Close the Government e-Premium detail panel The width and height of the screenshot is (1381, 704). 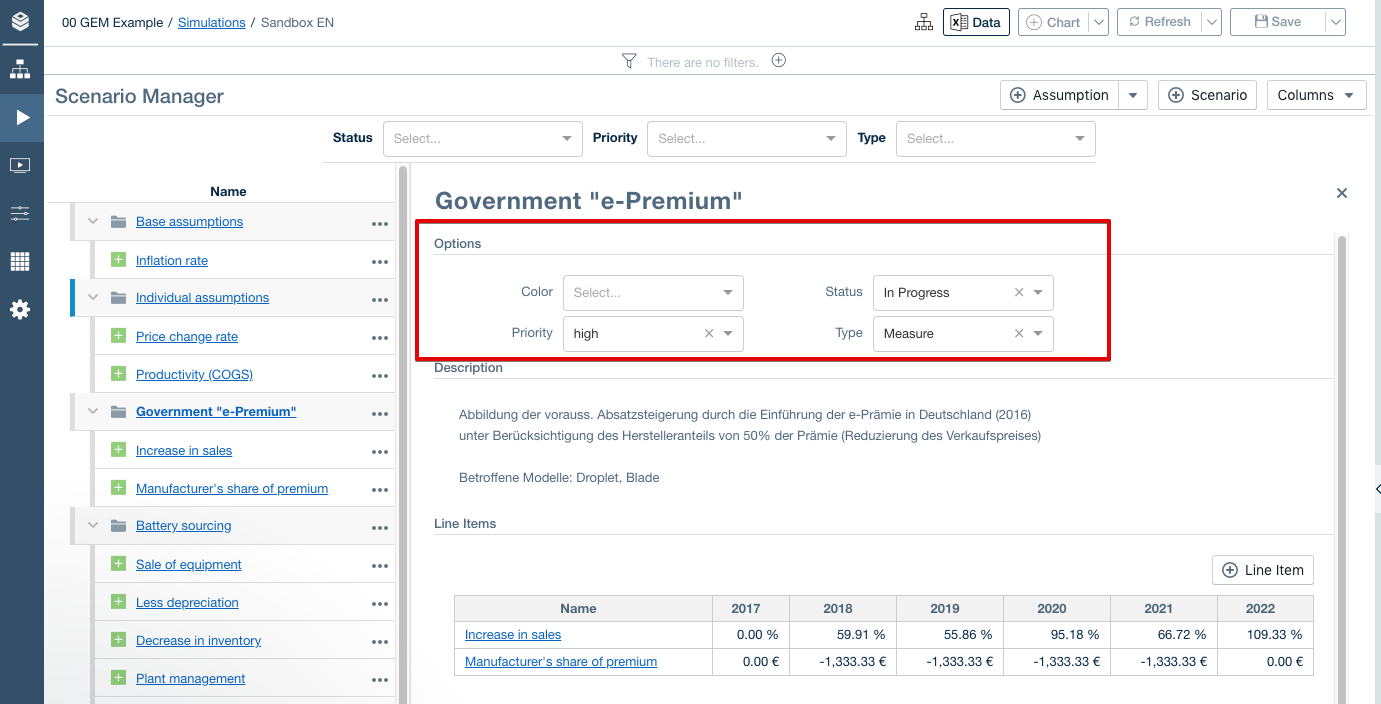(x=1342, y=193)
